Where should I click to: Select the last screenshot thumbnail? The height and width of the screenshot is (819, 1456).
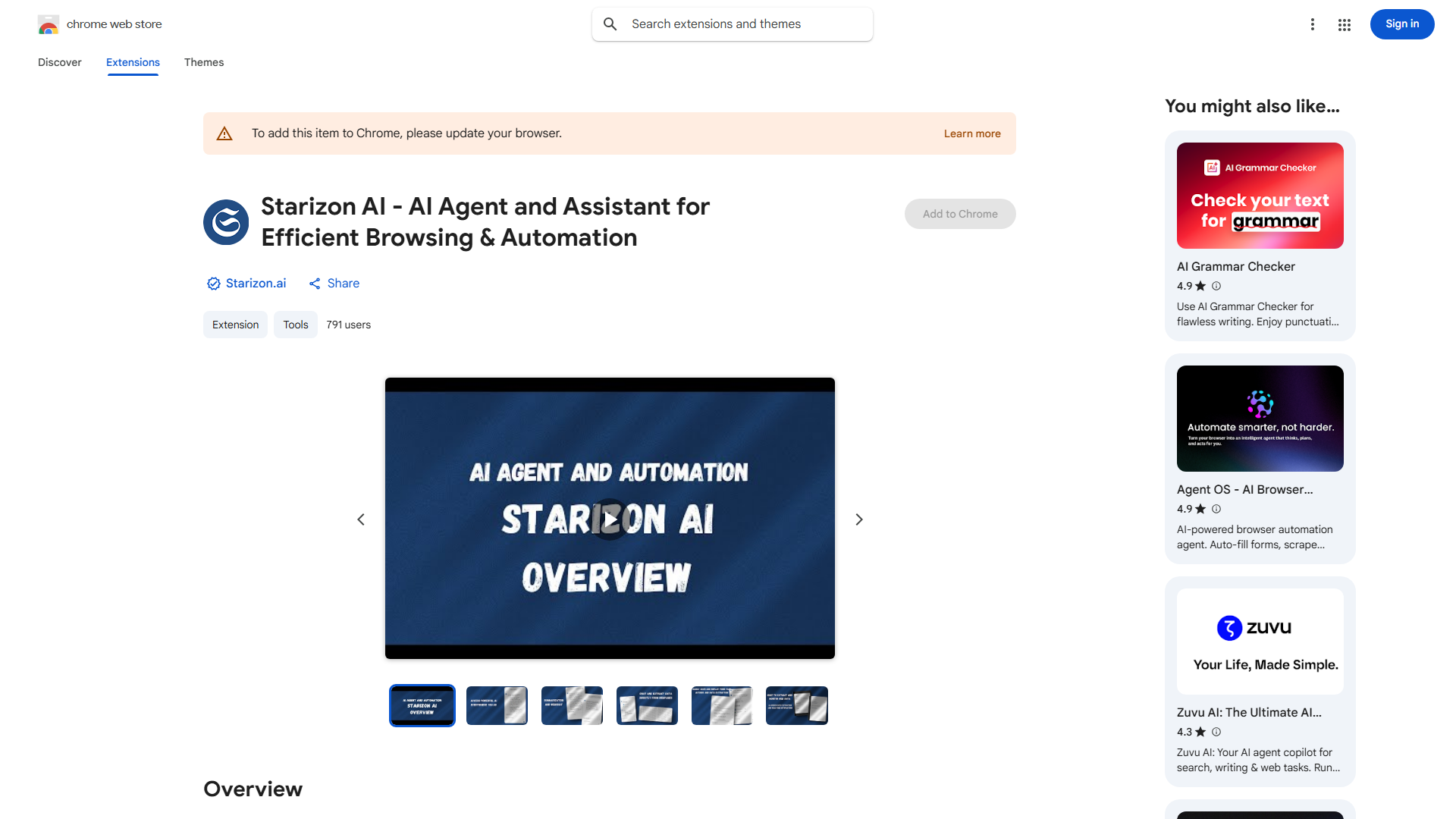click(796, 705)
